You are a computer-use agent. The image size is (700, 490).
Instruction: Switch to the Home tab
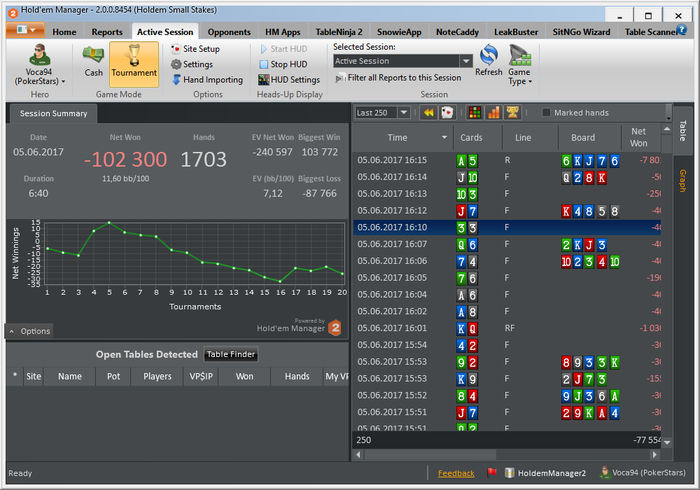point(64,32)
